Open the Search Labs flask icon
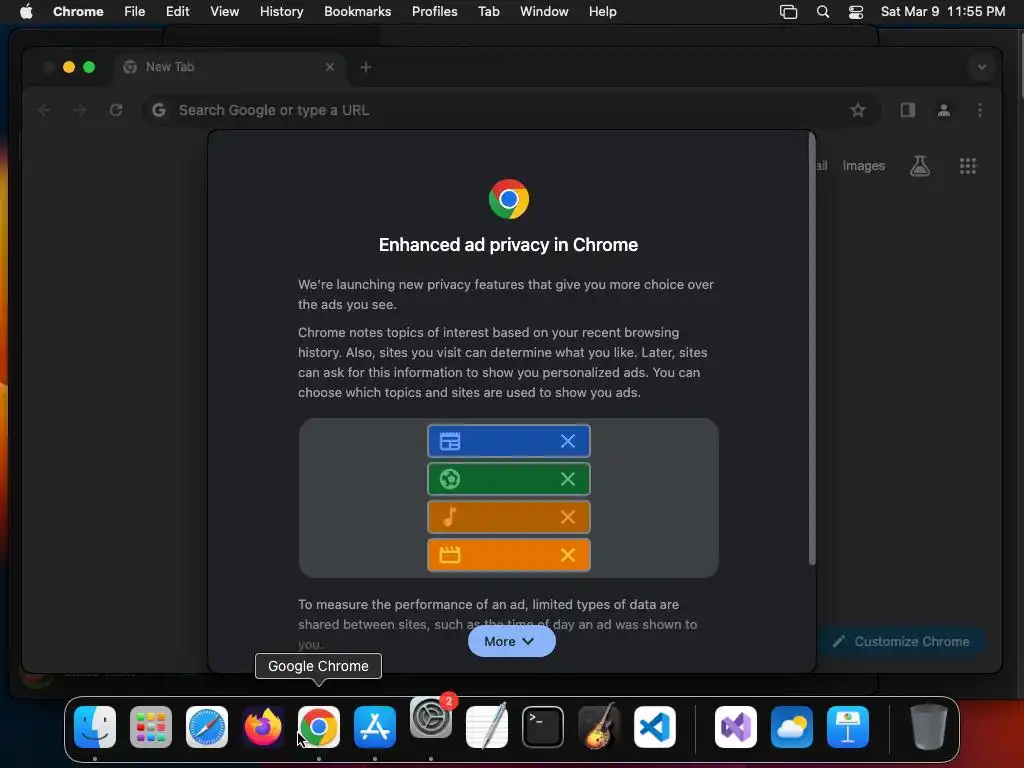The width and height of the screenshot is (1024, 768). pos(920,166)
